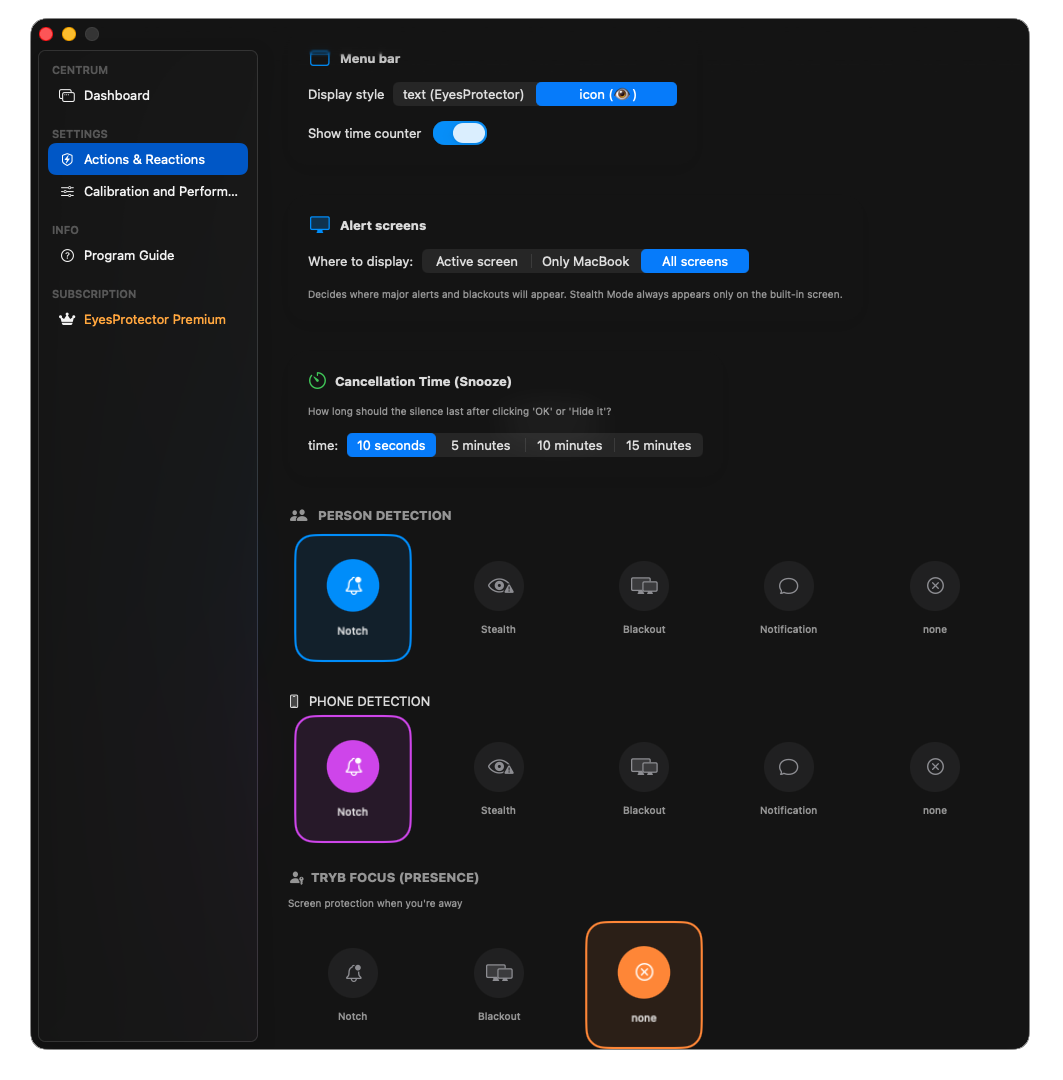
Task: Open EyesProtector Premium subscription
Action: (154, 319)
